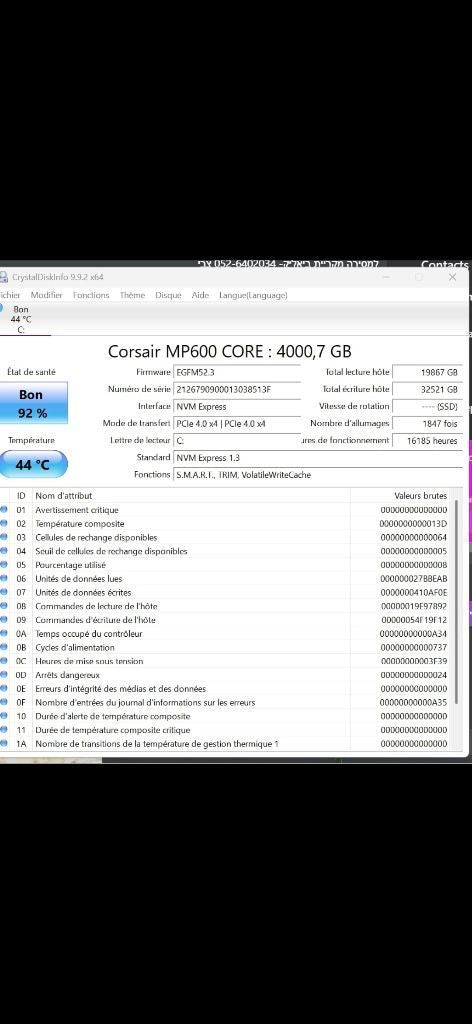Click the Vitesse de rotation value (SSD)
Image resolution: width=472 pixels, height=1024 pixels.
tap(428, 406)
